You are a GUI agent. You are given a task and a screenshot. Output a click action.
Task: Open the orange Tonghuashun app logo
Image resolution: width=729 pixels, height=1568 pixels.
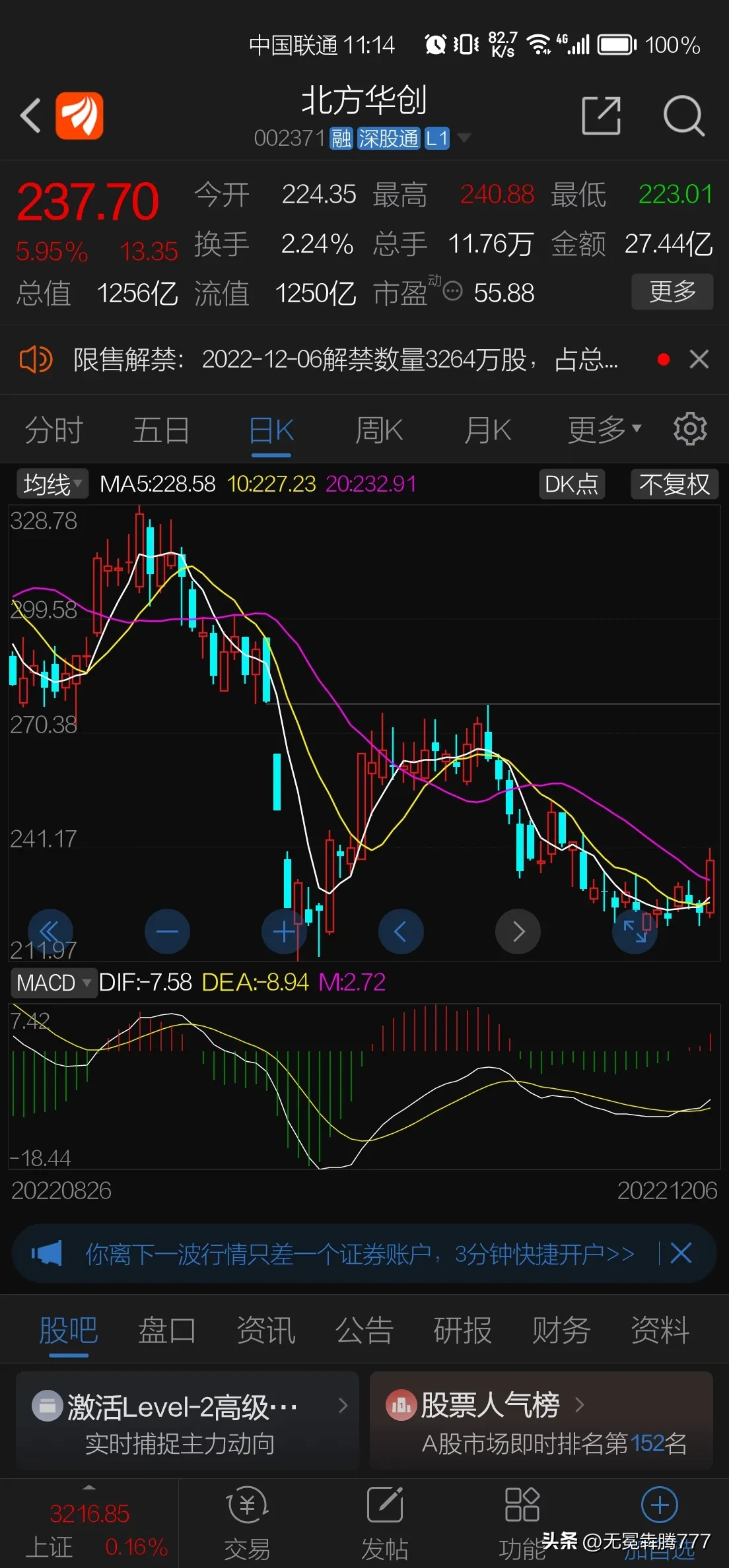79,115
